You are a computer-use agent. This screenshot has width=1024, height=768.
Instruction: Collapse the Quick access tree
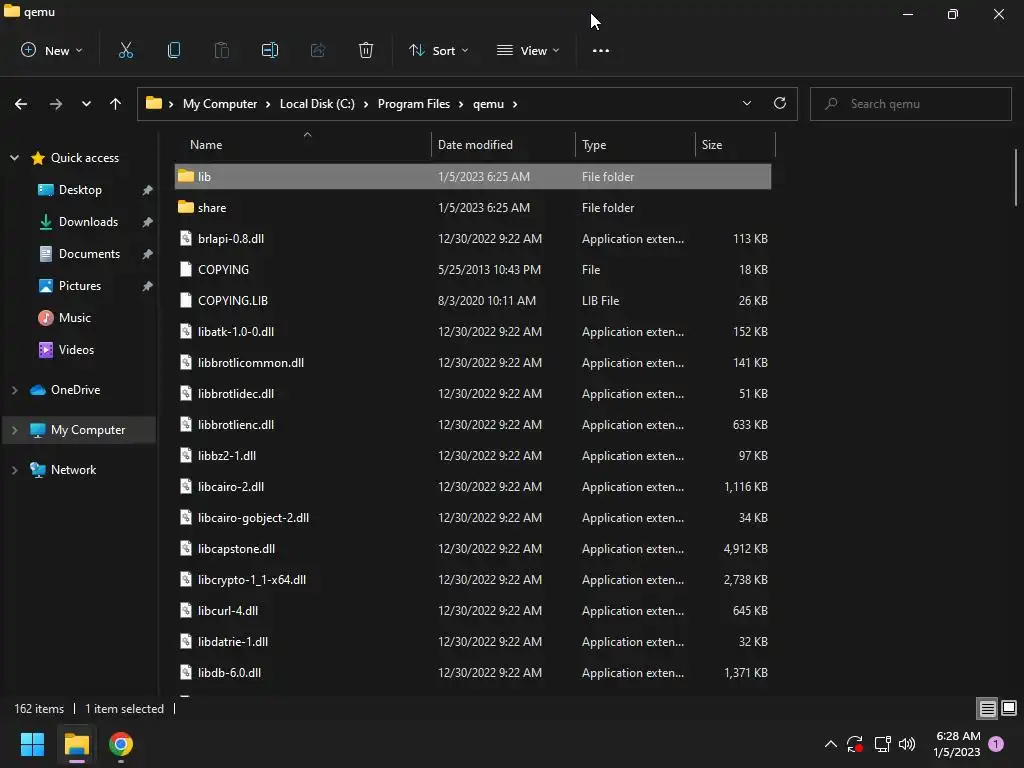coord(14,158)
